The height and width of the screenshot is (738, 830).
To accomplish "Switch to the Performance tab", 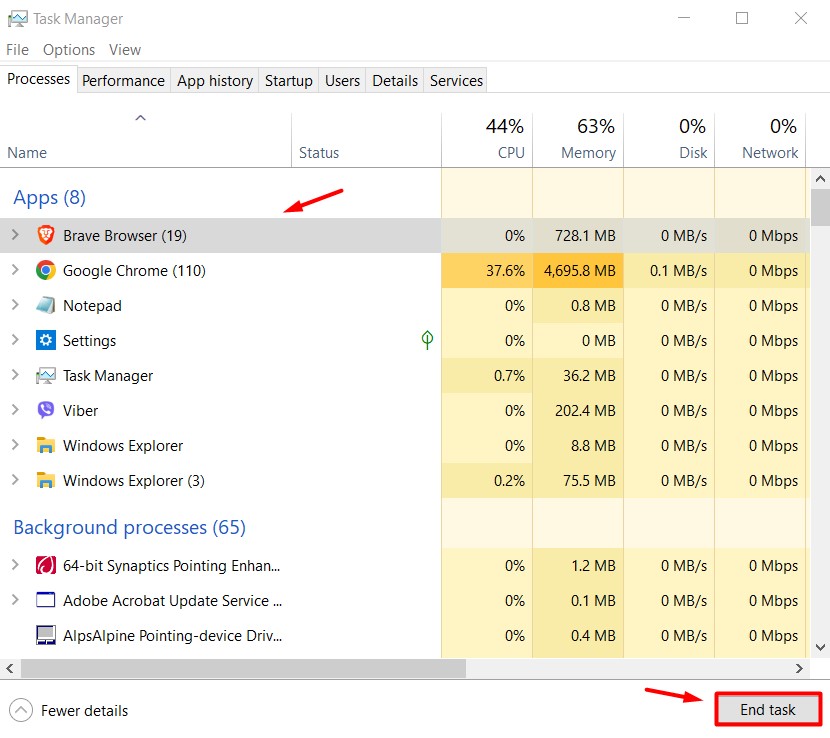I will (123, 80).
